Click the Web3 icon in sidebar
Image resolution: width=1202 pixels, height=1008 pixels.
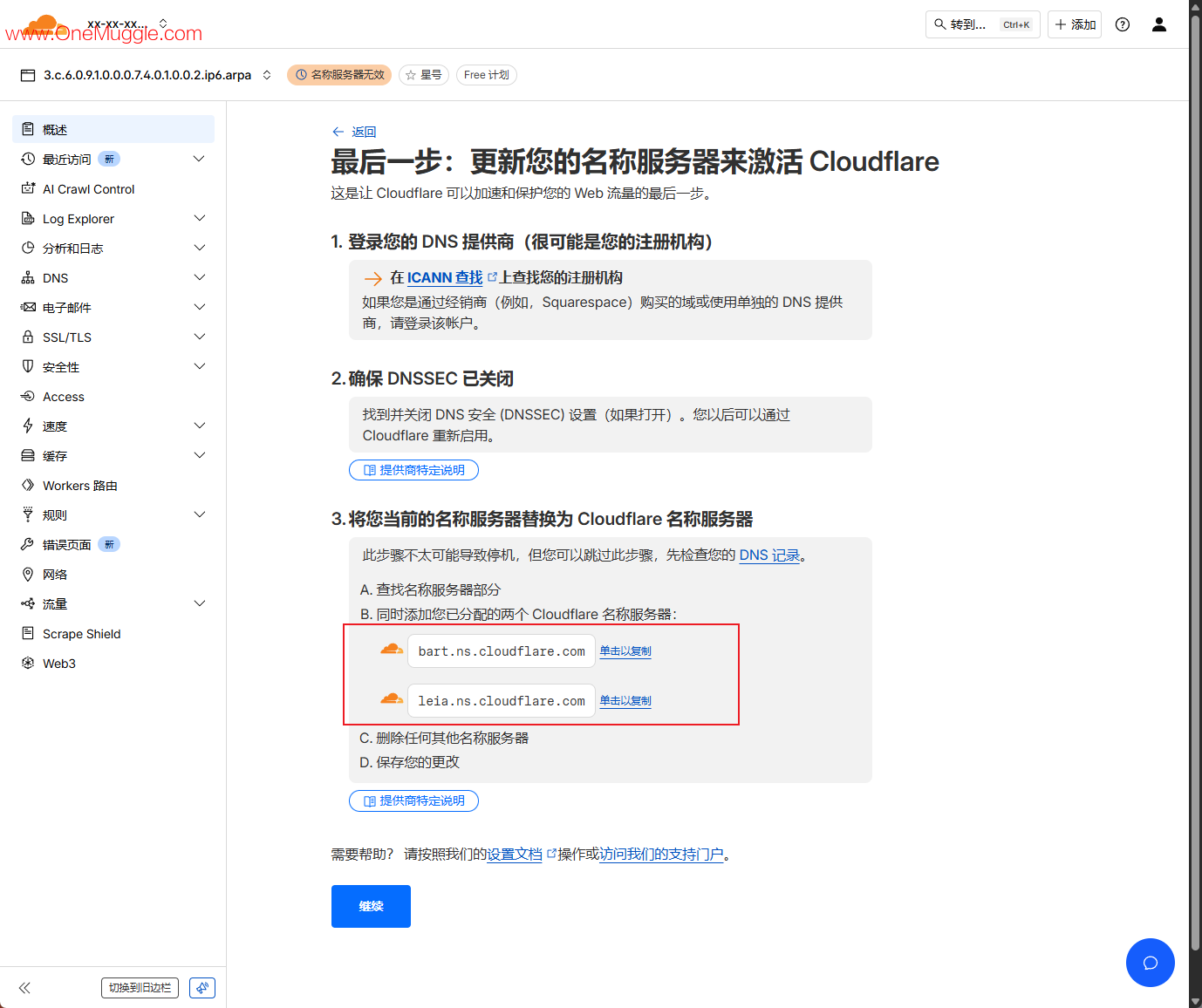[x=28, y=663]
